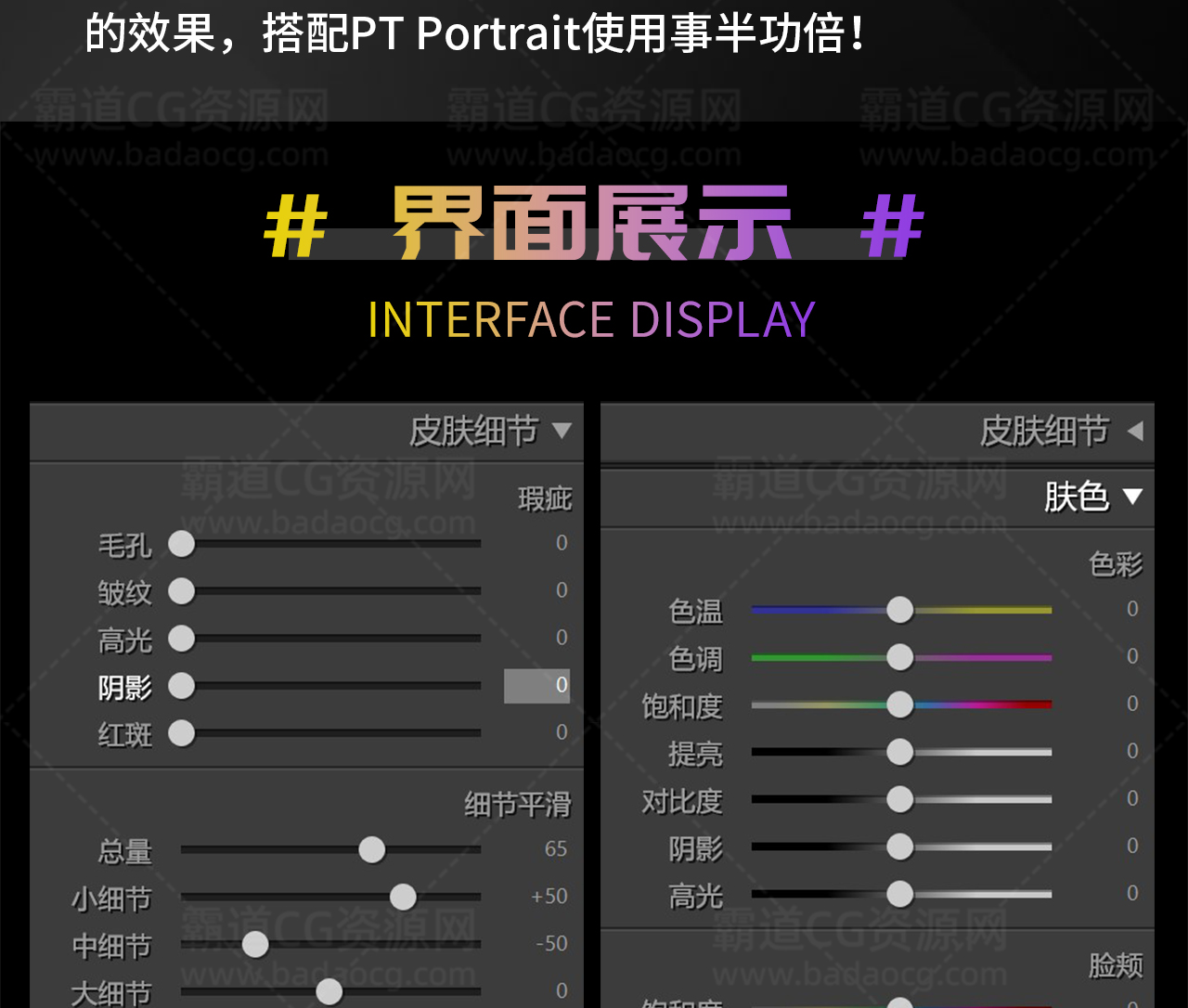Click the 饱和度 slider handle under 色彩
Image resolution: width=1188 pixels, height=1008 pixels.
pyautogui.click(x=899, y=704)
